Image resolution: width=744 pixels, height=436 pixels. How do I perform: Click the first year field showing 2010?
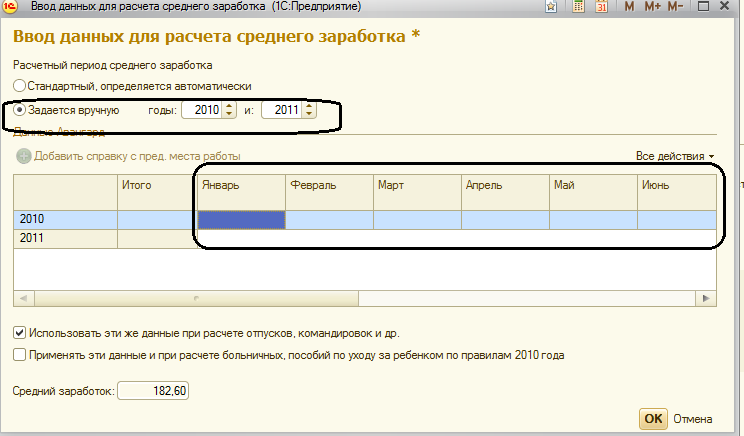[202, 110]
